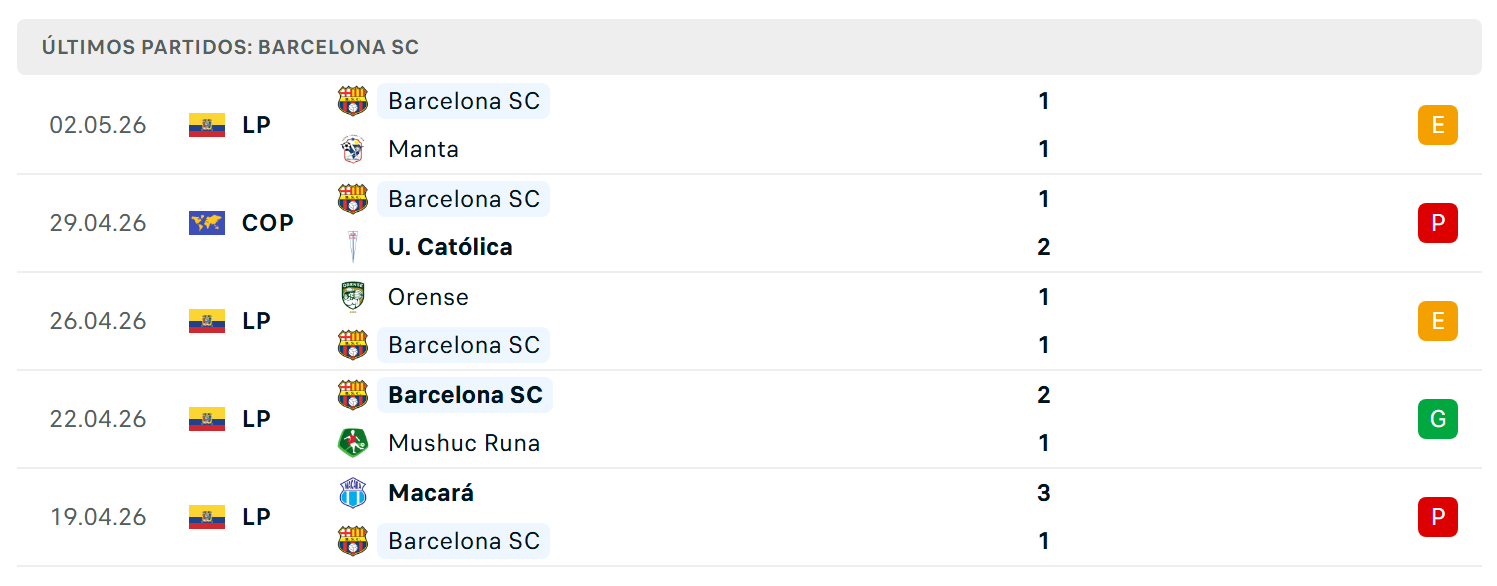
Task: Click the red P badge for Macará match
Action: (x=1437, y=517)
